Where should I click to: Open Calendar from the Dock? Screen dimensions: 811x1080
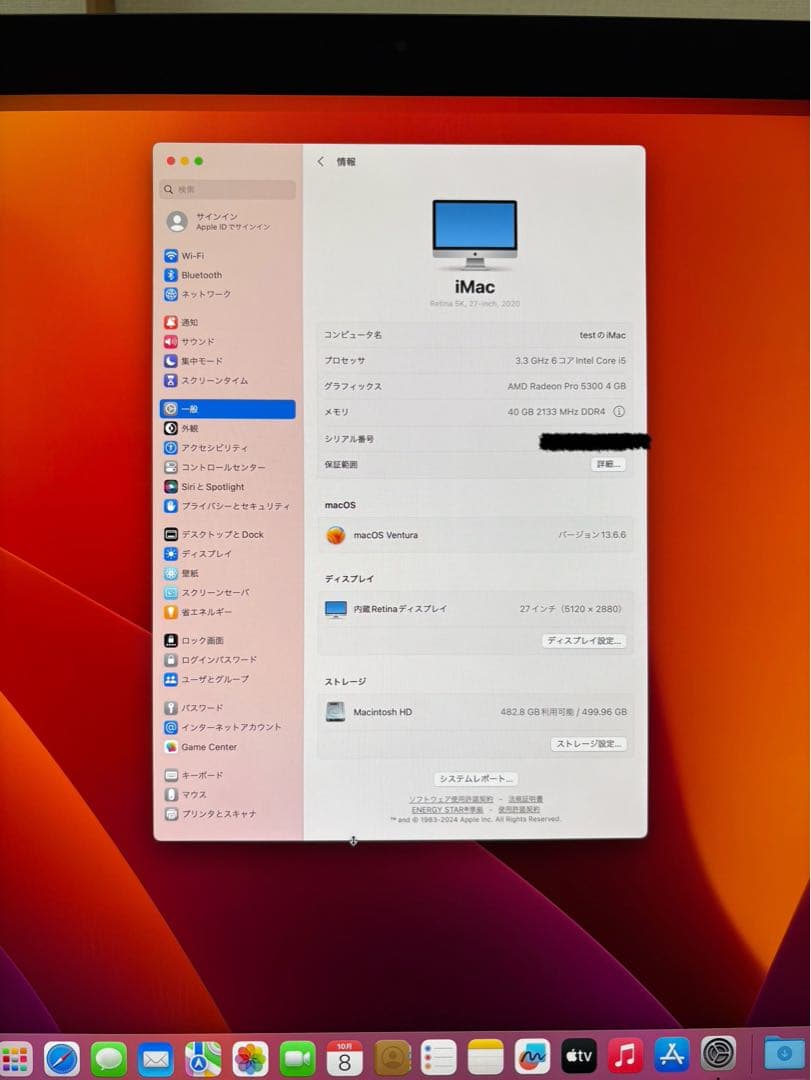[345, 1058]
